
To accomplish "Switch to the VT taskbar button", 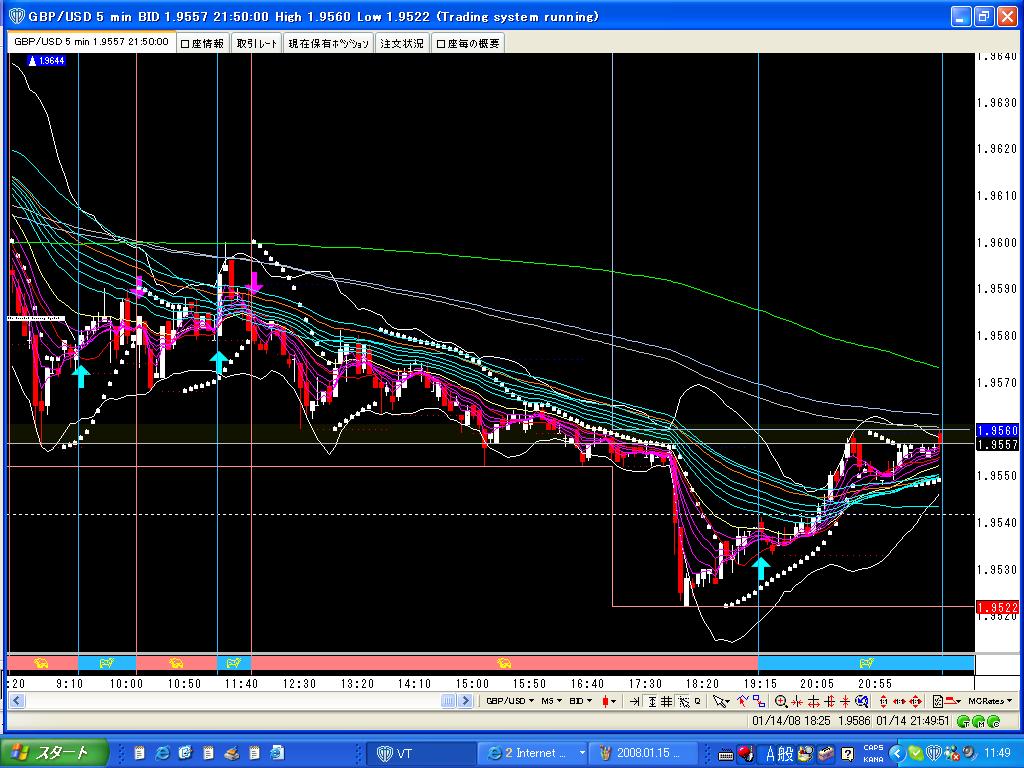I will coord(420,753).
